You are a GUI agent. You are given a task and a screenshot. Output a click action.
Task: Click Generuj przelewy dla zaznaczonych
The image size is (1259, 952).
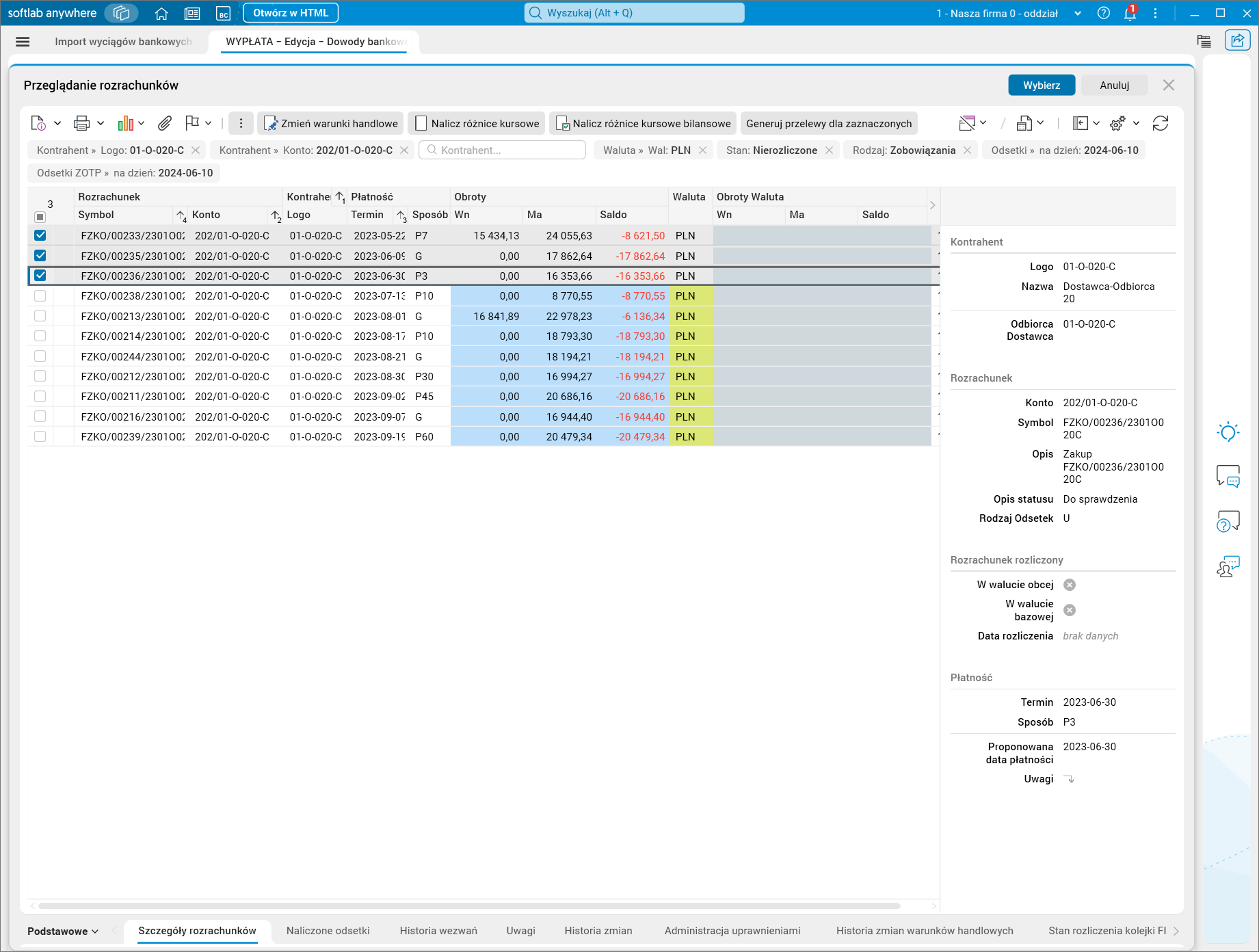pyautogui.click(x=829, y=123)
